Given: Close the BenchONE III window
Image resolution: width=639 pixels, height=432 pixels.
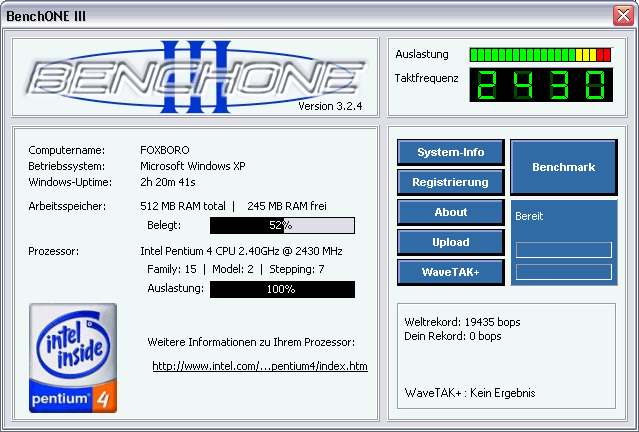Looking at the screenshot, I should pyautogui.click(x=623, y=16).
